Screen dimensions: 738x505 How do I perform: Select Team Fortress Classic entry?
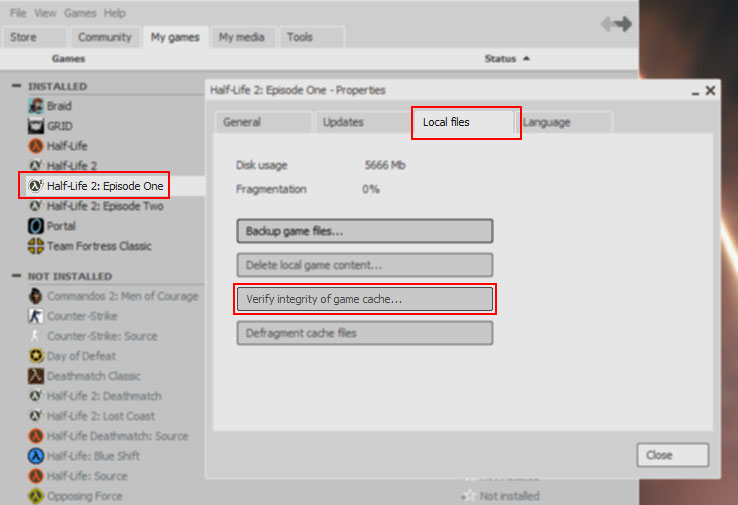99,246
